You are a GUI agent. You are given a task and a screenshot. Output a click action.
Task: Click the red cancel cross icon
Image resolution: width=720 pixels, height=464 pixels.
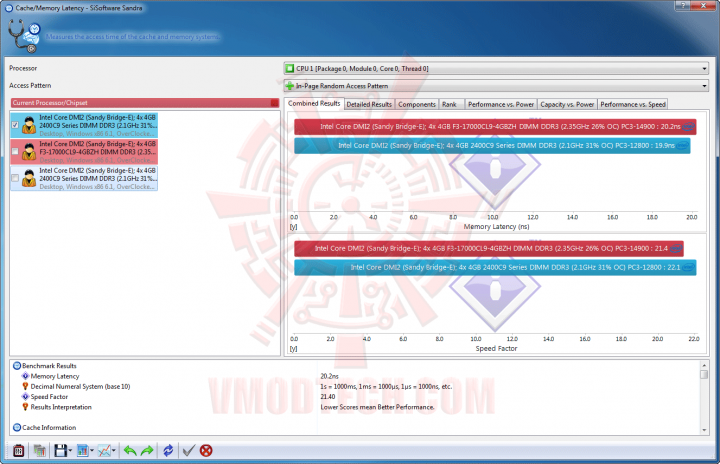[x=206, y=451]
